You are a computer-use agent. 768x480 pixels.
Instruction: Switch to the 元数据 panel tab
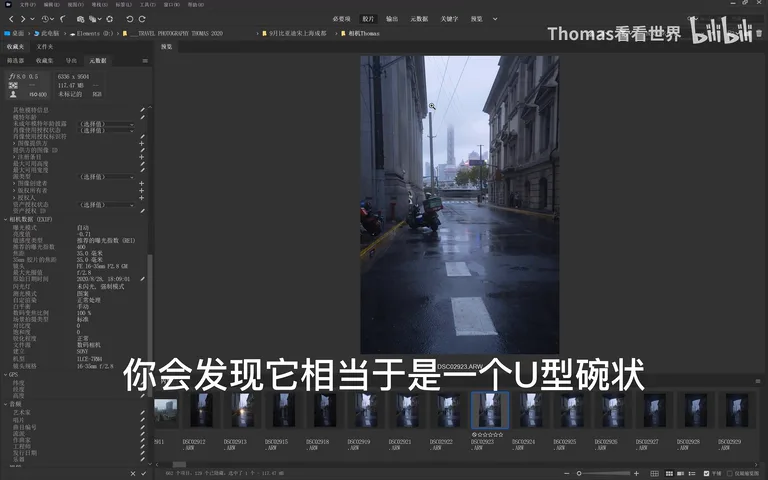97,61
